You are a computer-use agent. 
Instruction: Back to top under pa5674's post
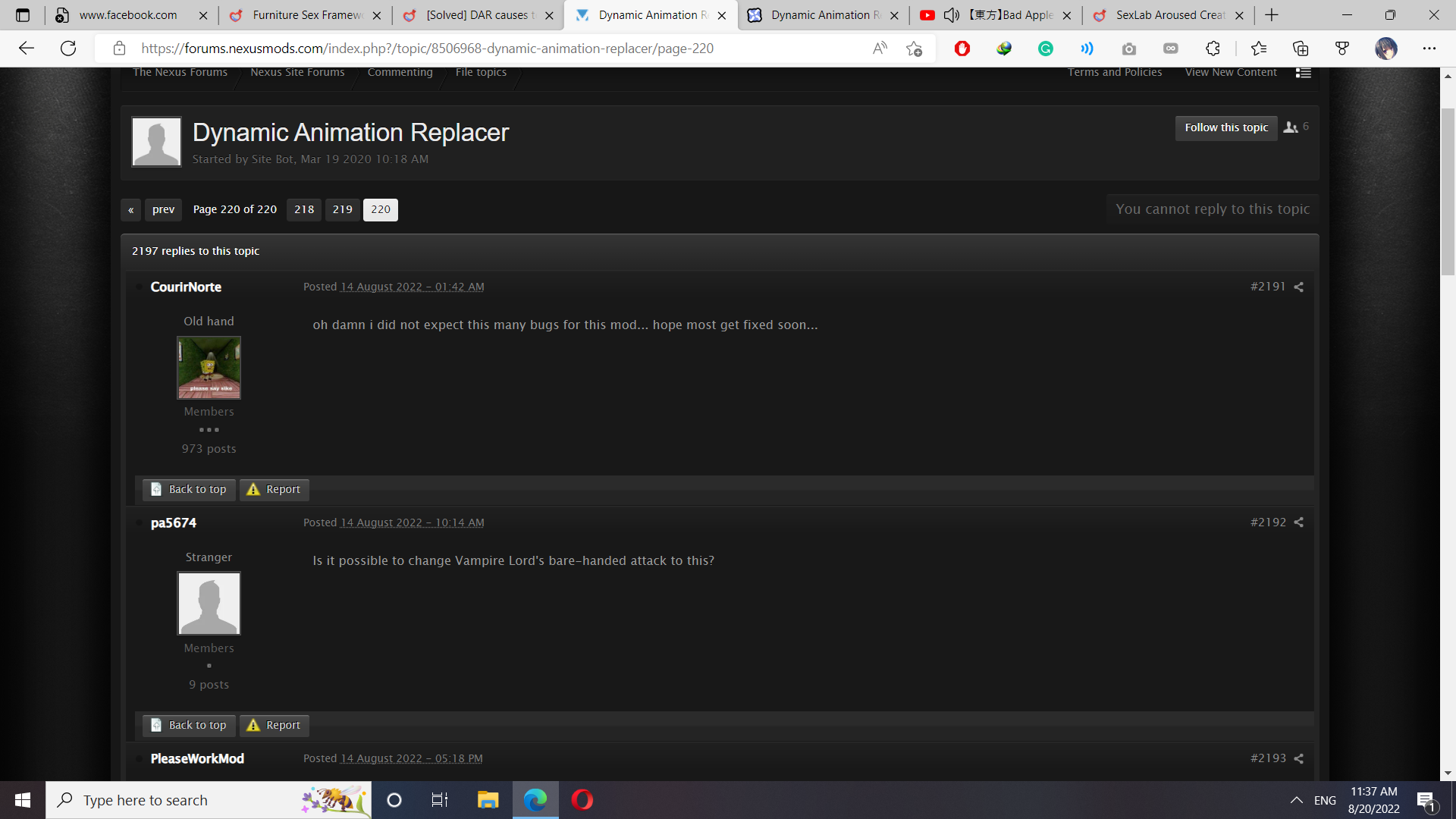(189, 726)
